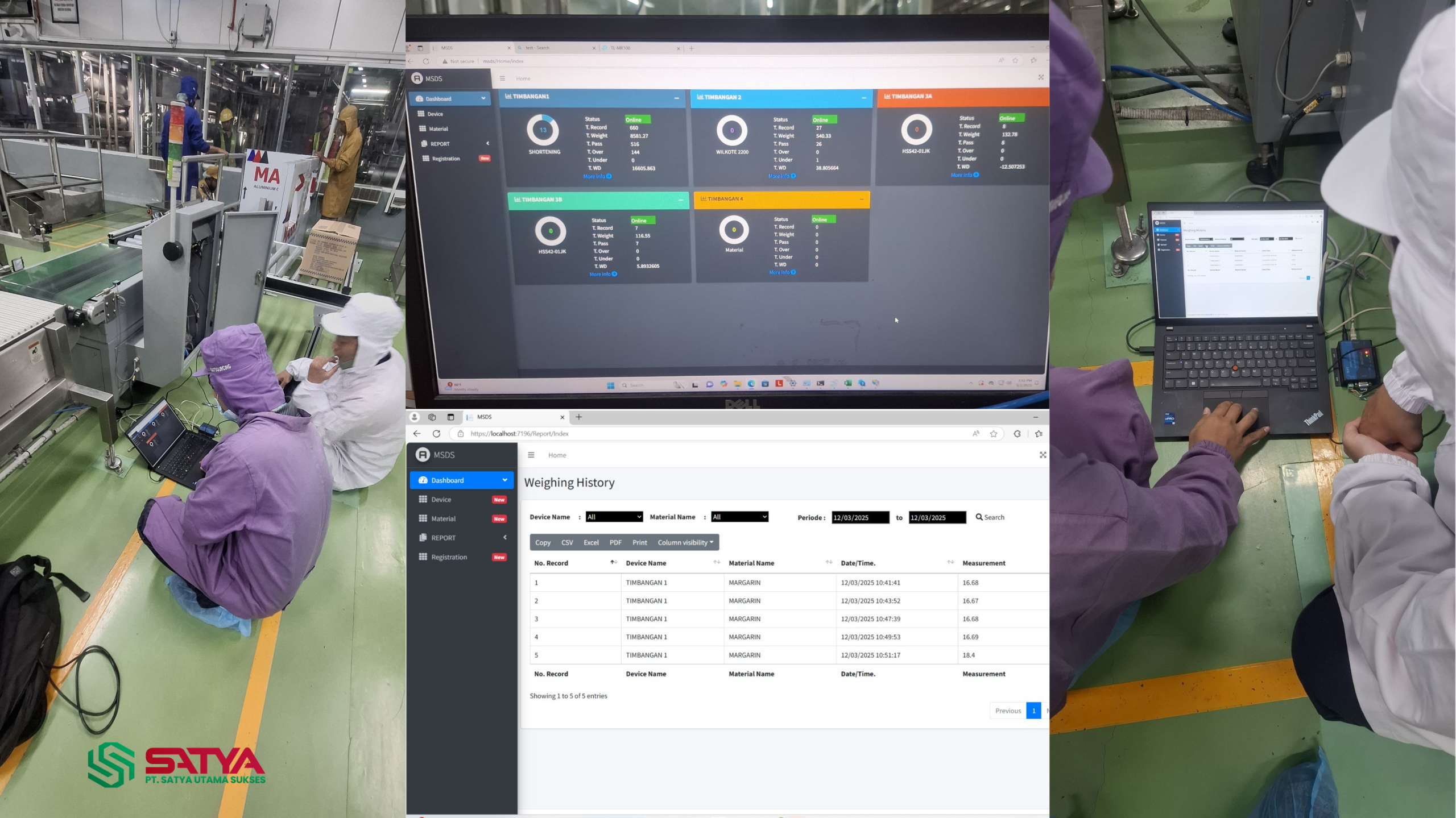
Task: View site info lock icon for localhost
Action: tap(461, 433)
